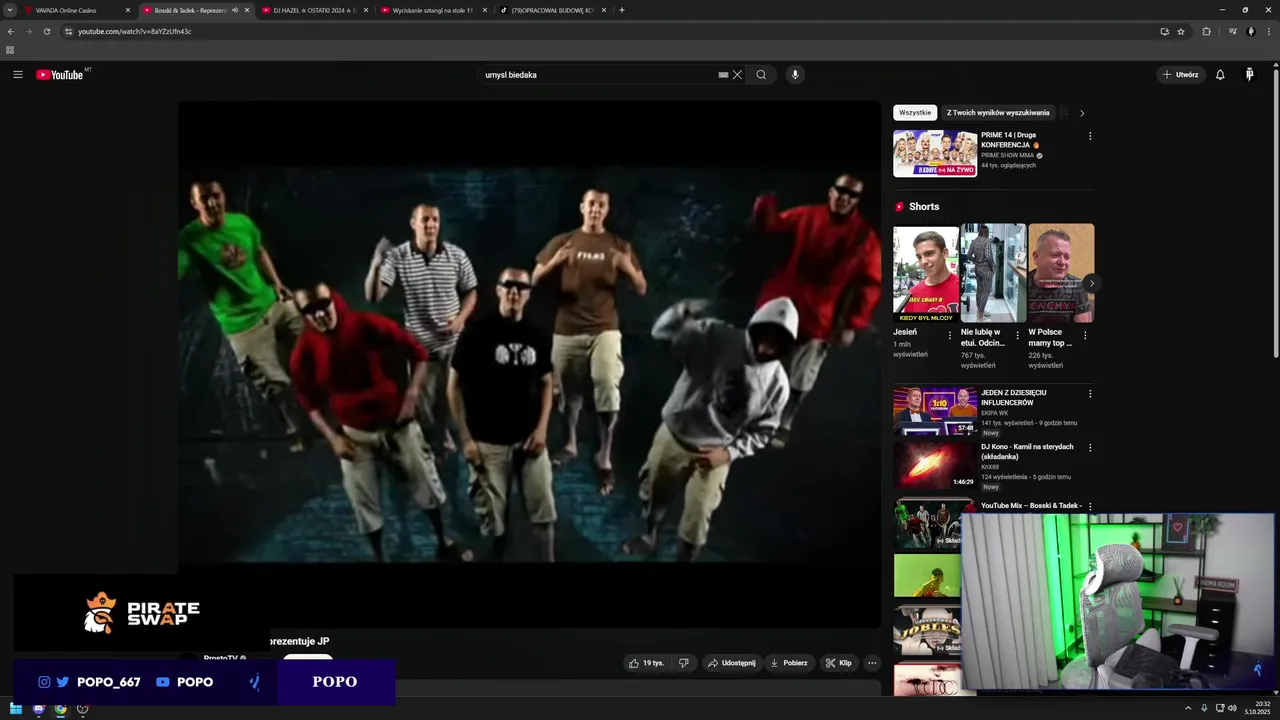Open options for the Jesień short
The width and height of the screenshot is (1280, 720).
point(950,336)
